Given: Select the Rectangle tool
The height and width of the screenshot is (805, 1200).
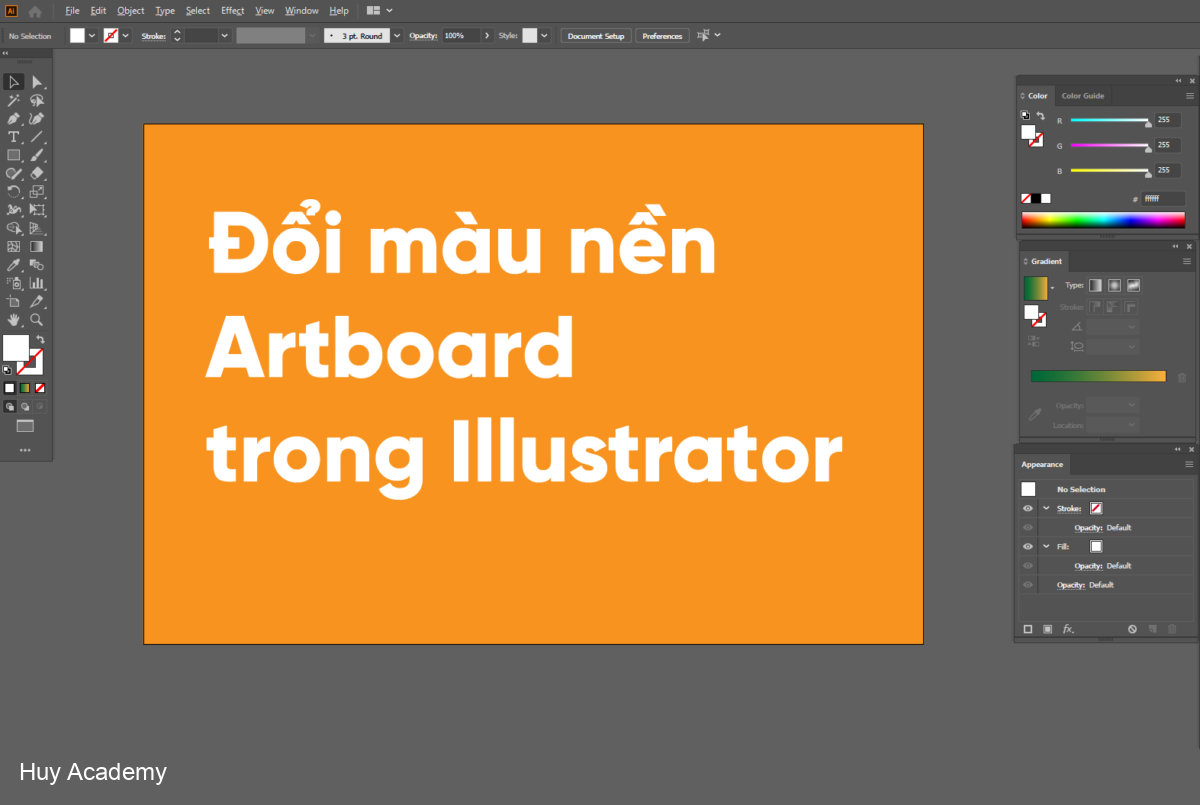Looking at the screenshot, I should pyautogui.click(x=13, y=154).
